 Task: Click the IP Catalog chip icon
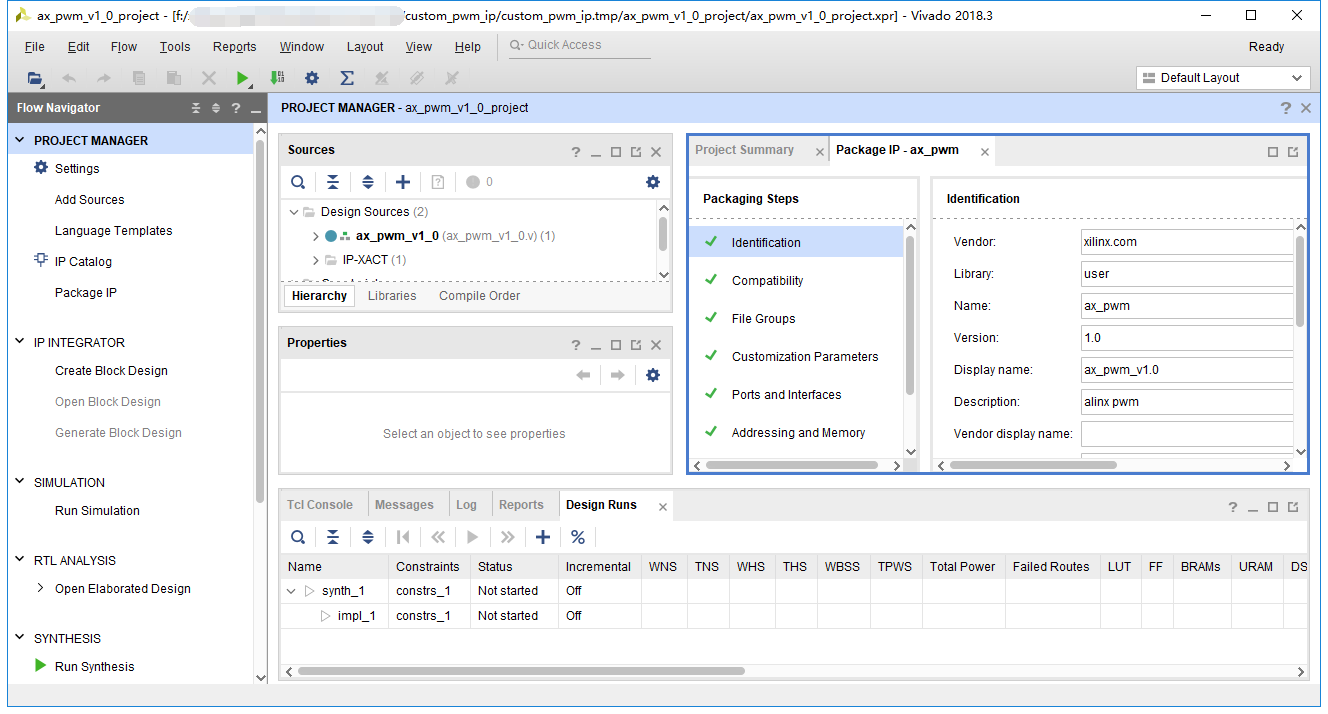41,261
